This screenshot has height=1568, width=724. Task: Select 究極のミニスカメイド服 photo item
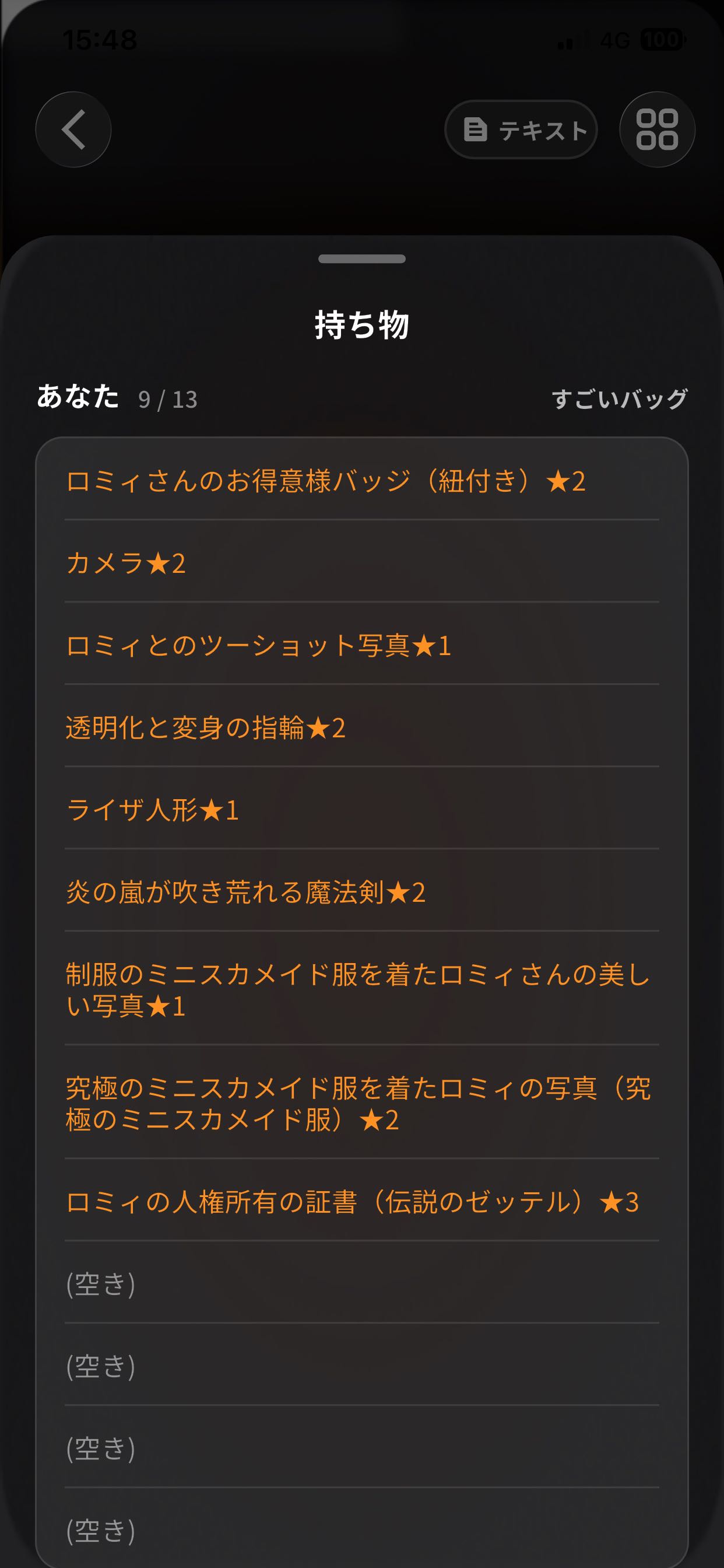[362, 1103]
